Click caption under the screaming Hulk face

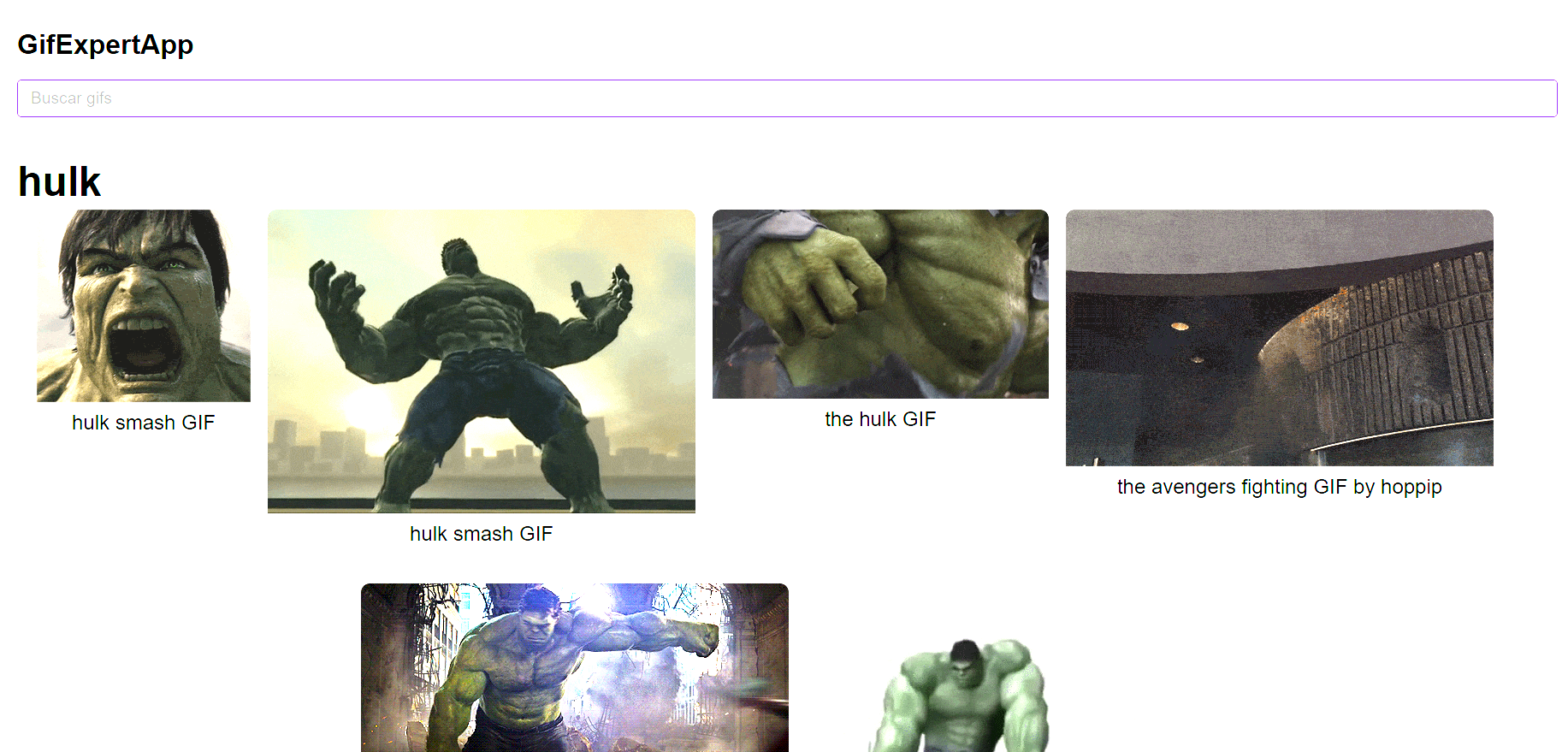click(143, 423)
